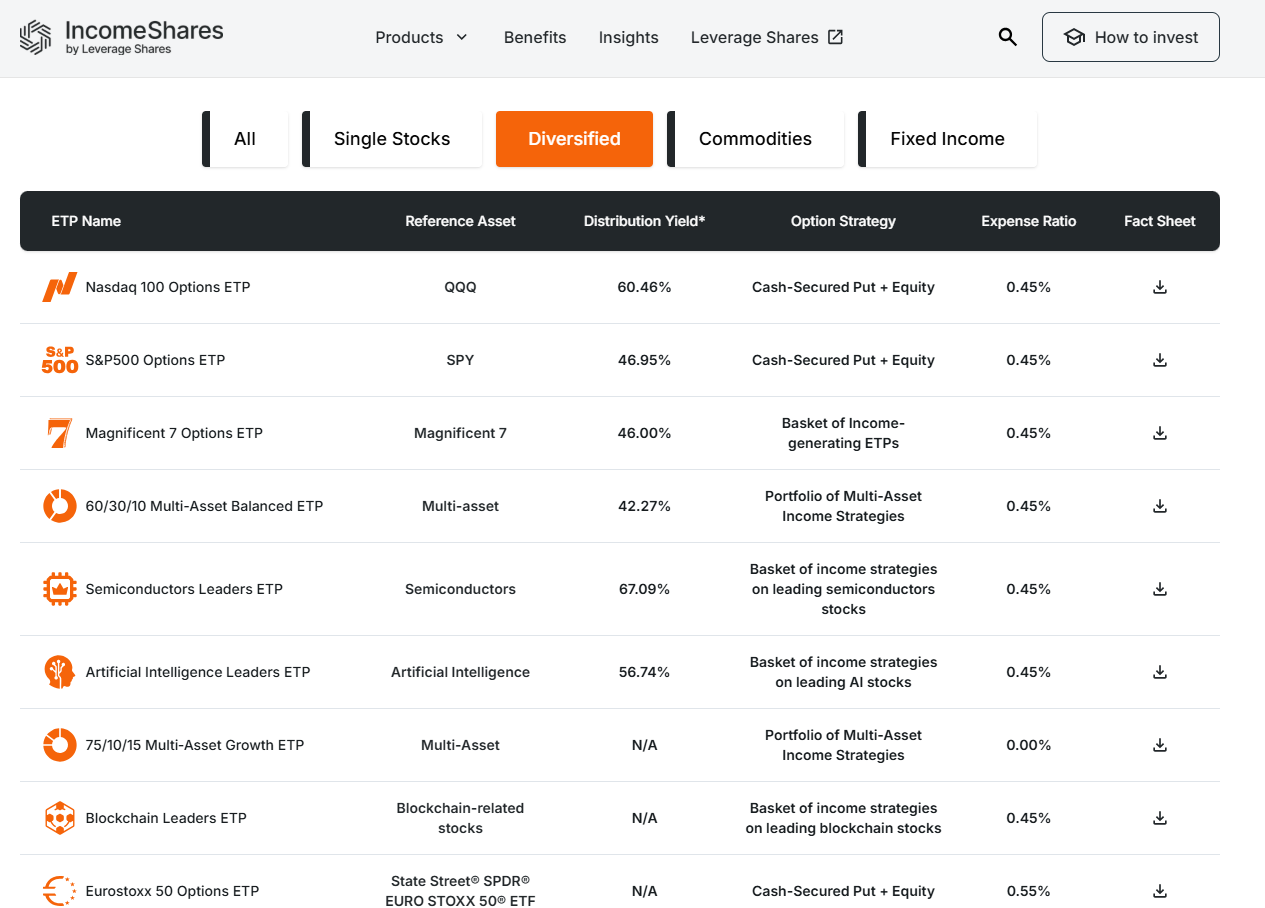This screenshot has width=1265, height=908.
Task: Download the Magnificent 7 Options ETP fact sheet
Action: point(1160,433)
